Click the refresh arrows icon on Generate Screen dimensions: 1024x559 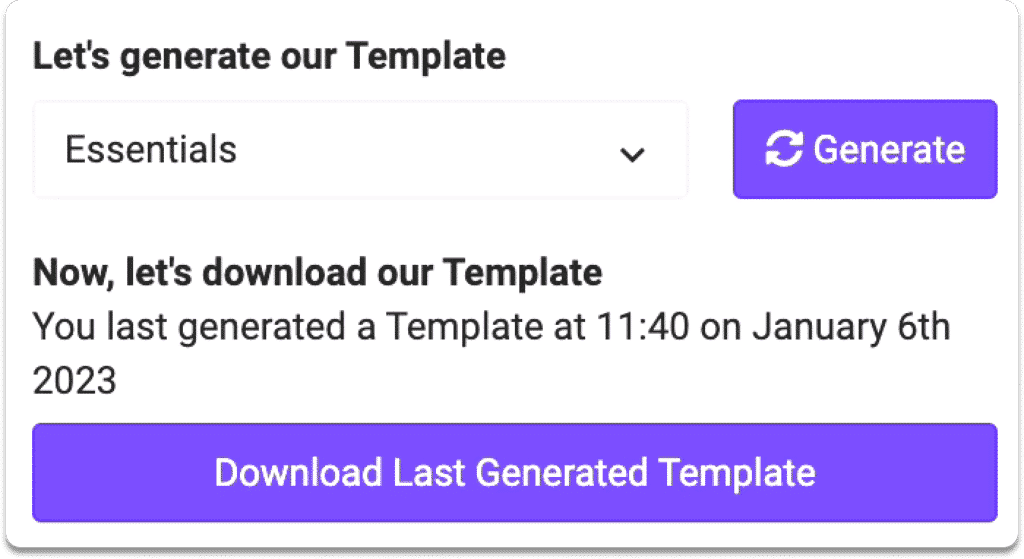point(784,149)
